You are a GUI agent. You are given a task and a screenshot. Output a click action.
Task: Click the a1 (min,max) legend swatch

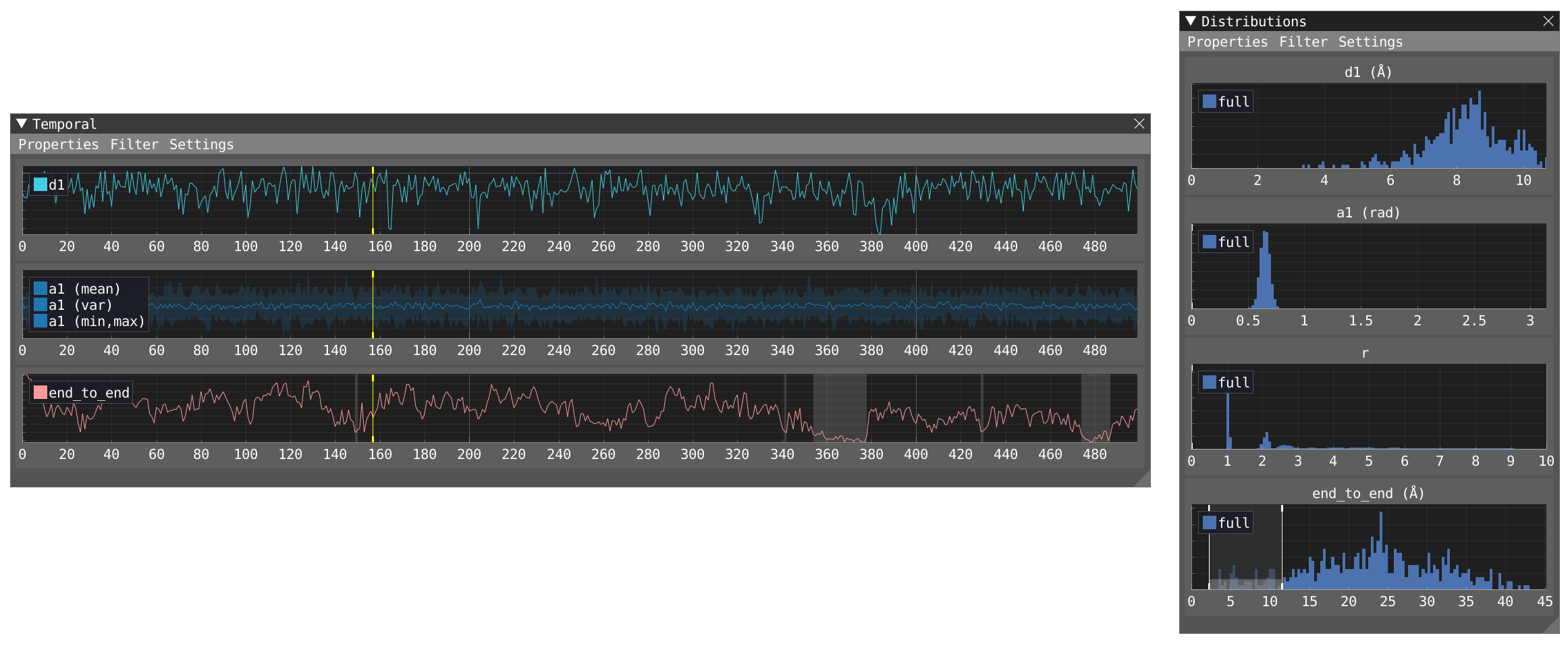click(x=40, y=321)
